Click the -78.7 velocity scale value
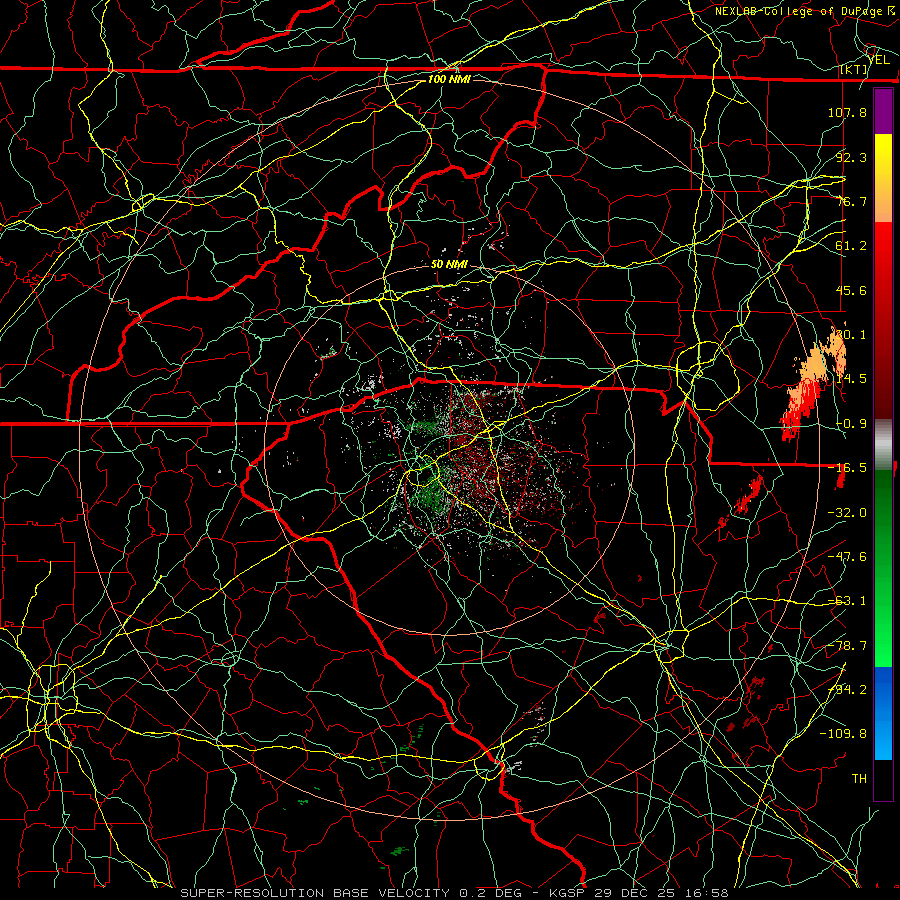Viewport: 900px width, 900px height. (x=847, y=646)
